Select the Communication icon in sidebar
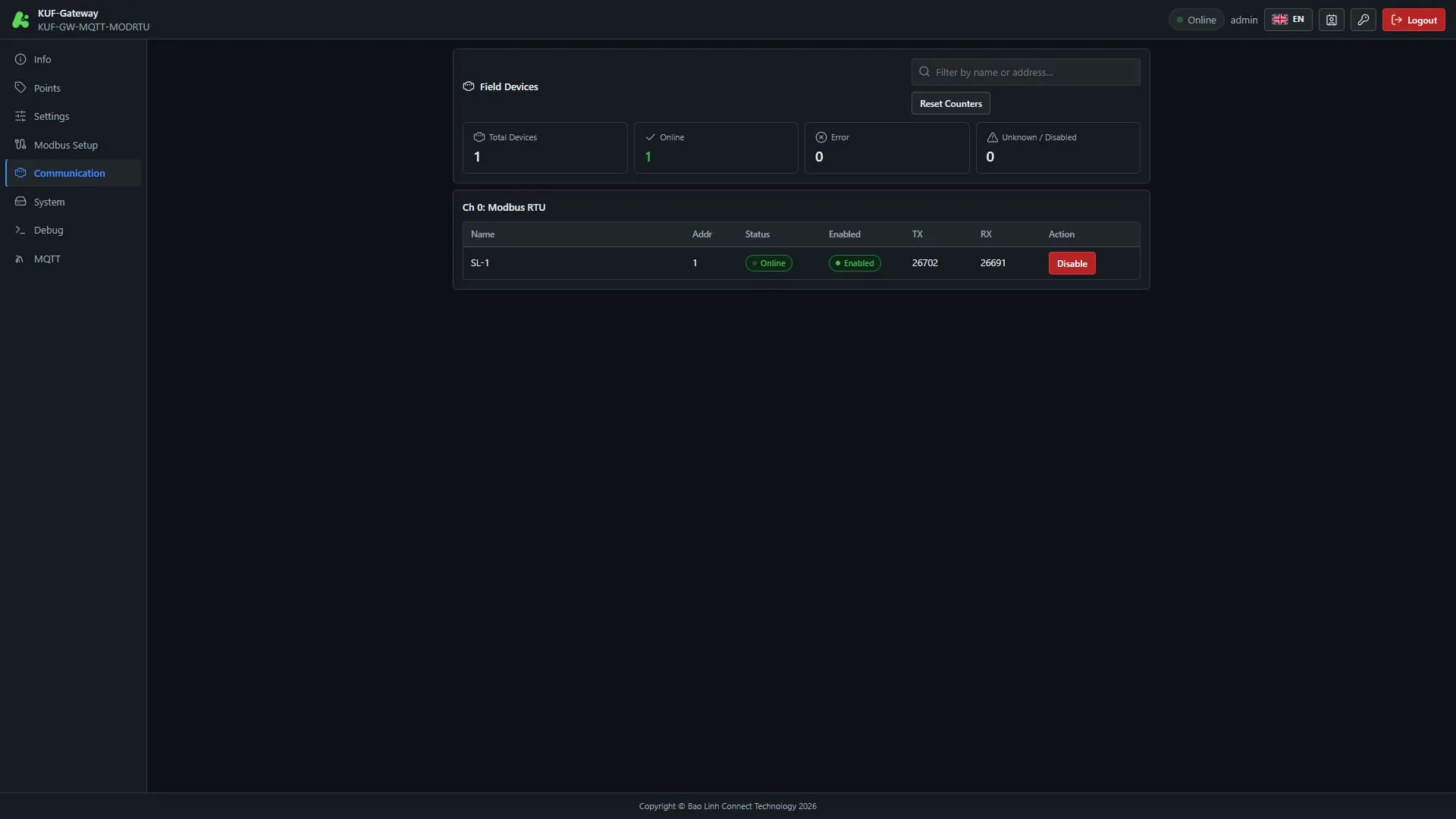Screen dimensions: 1456x819 20,173
